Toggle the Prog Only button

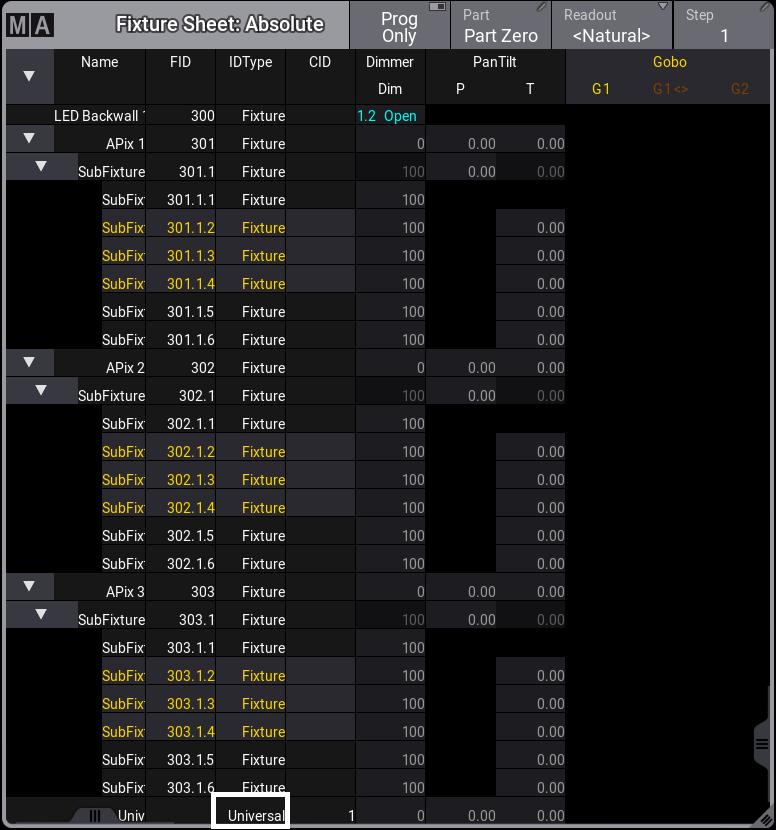(399, 26)
